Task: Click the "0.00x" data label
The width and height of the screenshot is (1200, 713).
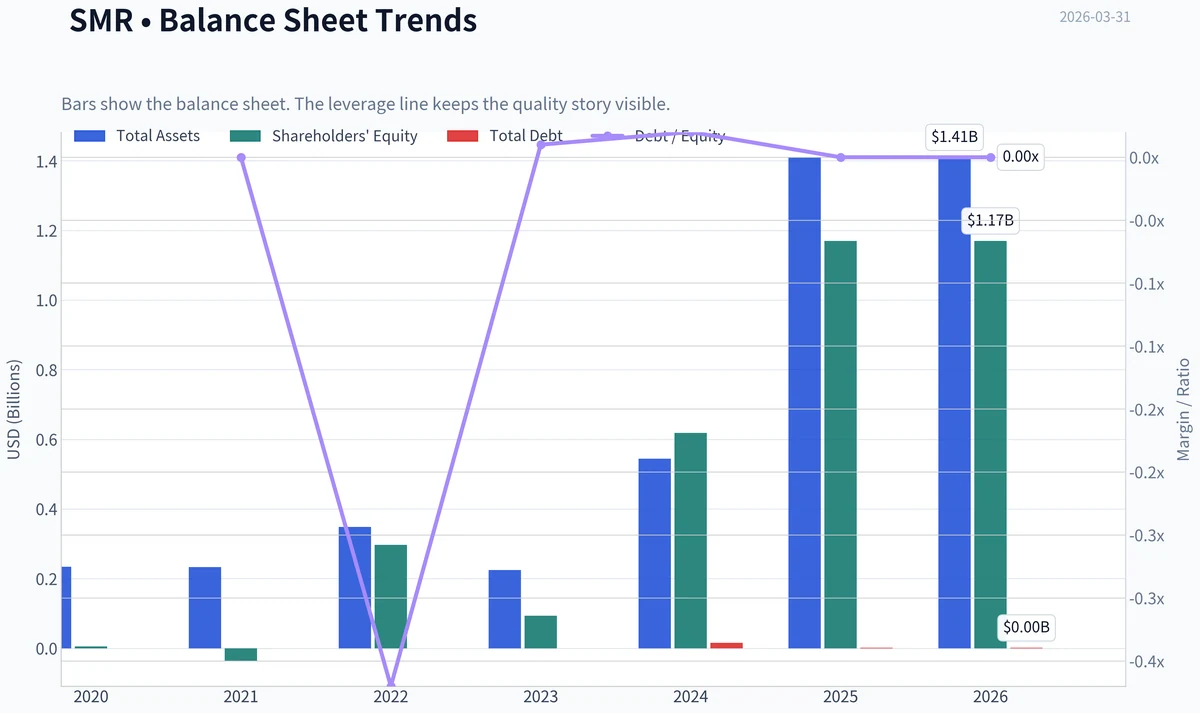Action: [1020, 157]
